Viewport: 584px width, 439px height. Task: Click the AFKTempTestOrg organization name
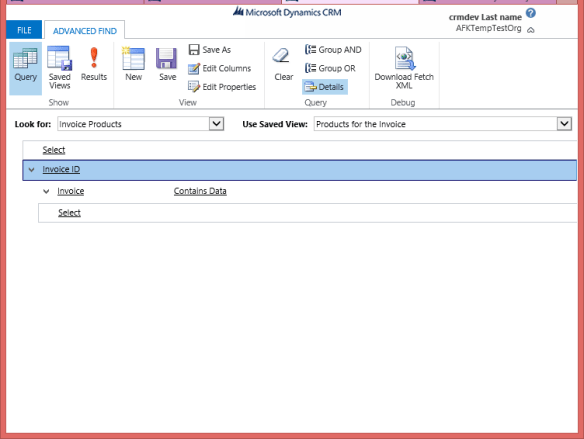pyautogui.click(x=488, y=28)
